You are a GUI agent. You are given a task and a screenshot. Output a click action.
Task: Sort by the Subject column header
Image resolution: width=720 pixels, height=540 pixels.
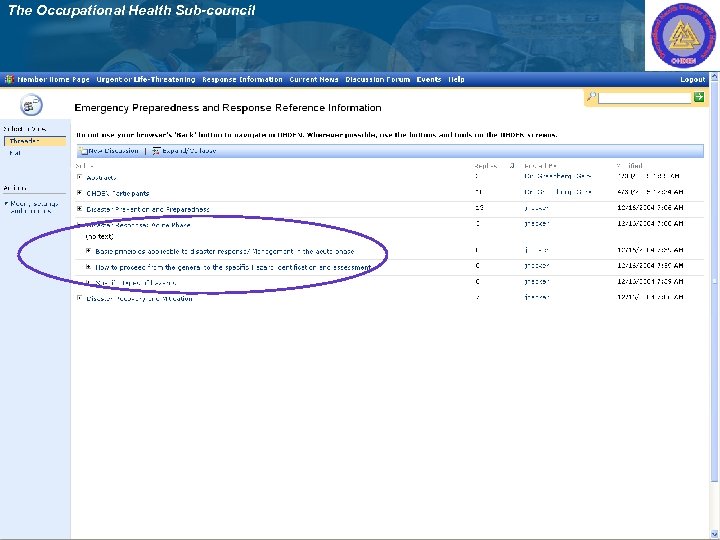[85, 166]
